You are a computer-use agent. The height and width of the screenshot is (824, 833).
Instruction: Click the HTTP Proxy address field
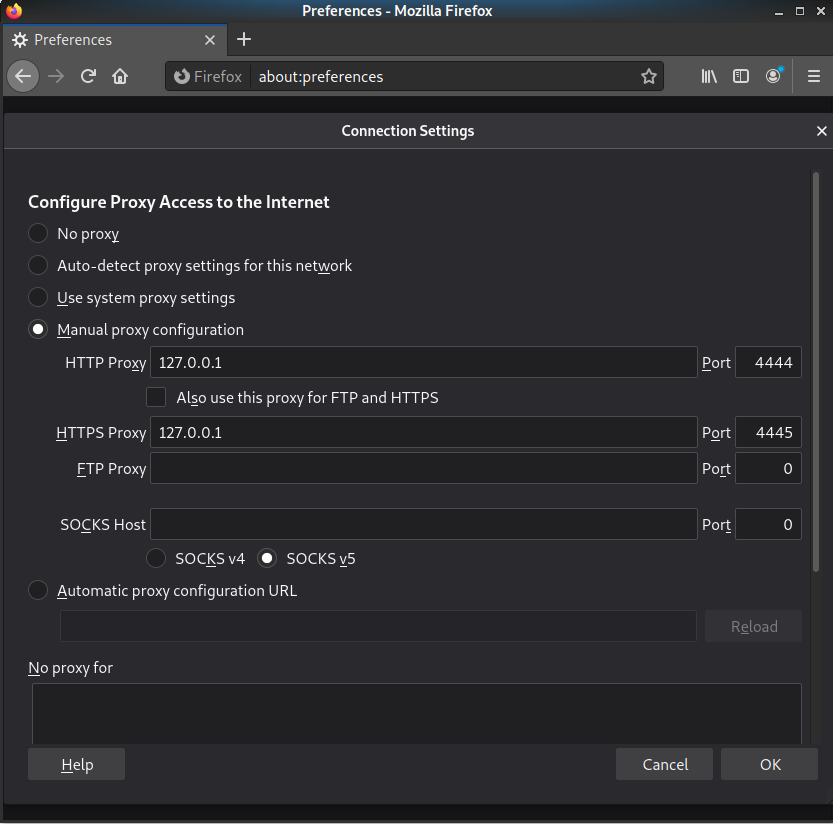click(423, 362)
